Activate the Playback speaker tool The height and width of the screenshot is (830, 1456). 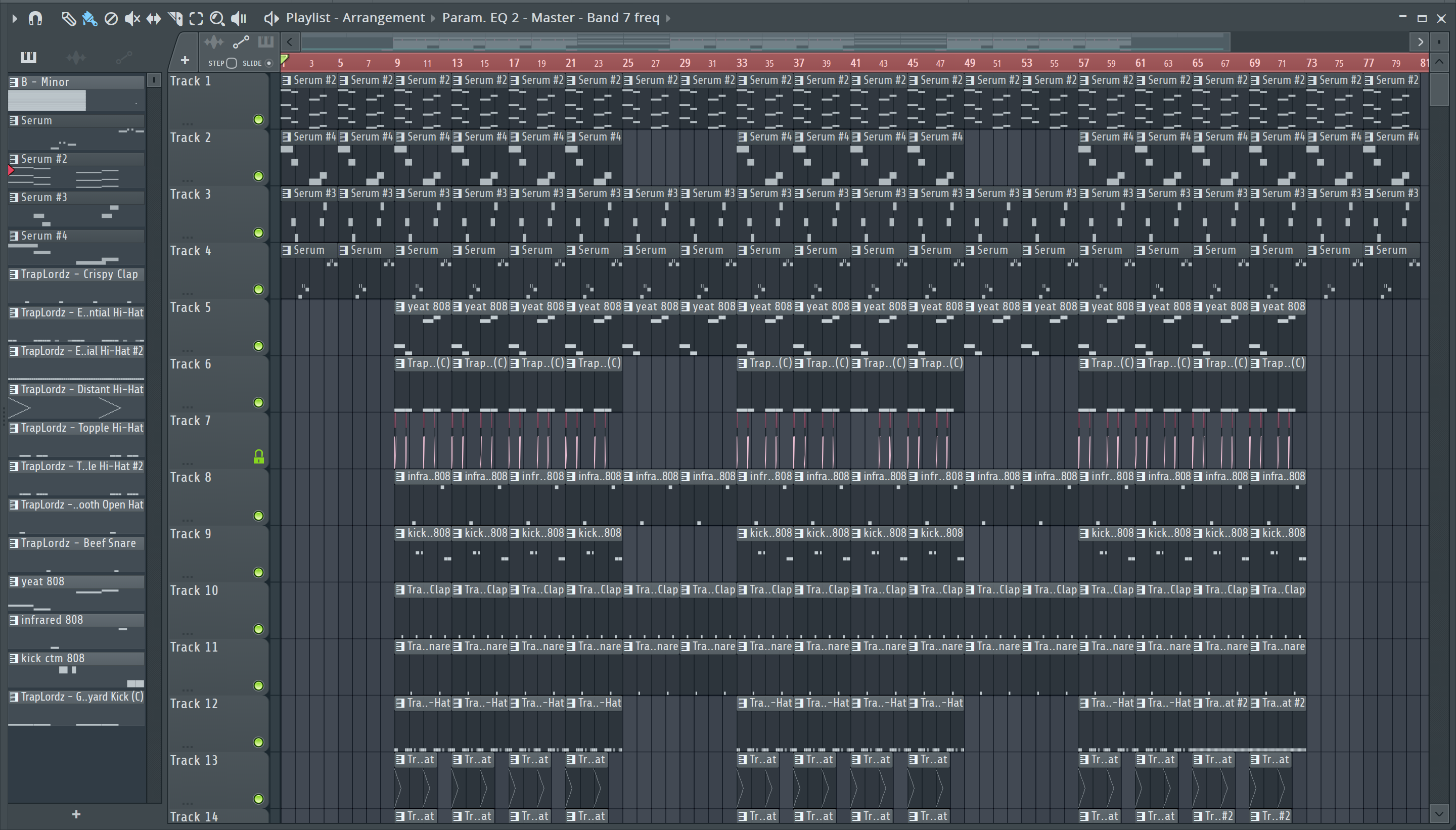point(239,18)
